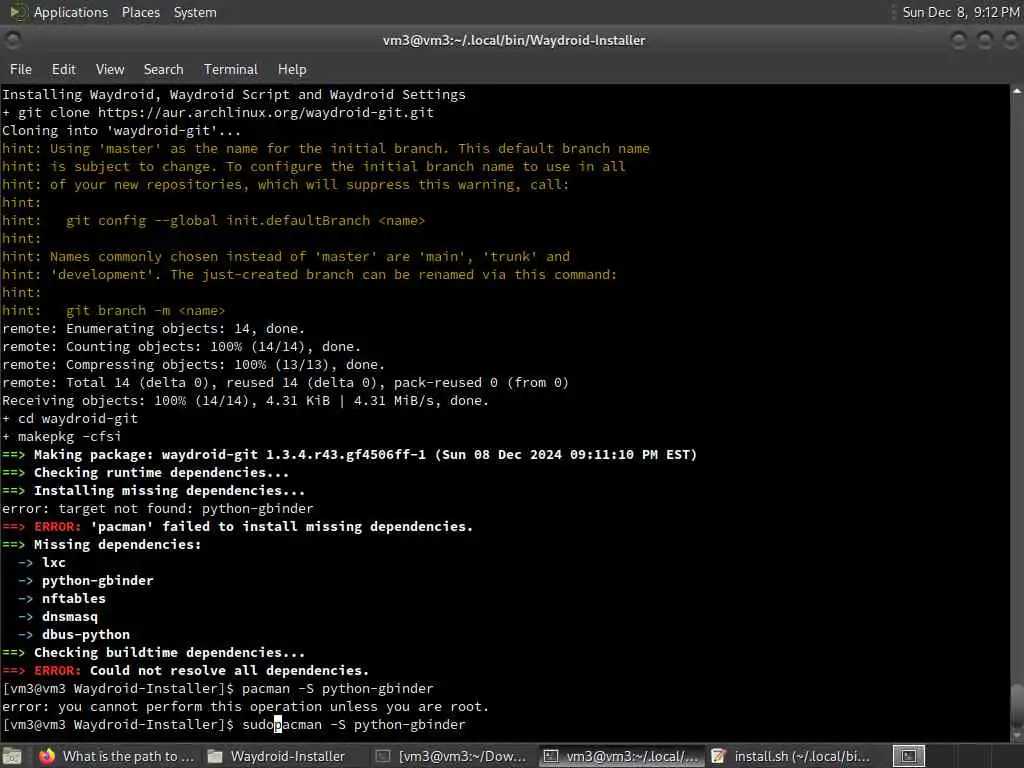This screenshot has width=1024, height=768.
Task: Click the 'Checking runtime dependencies...' line
Action: pos(146,472)
